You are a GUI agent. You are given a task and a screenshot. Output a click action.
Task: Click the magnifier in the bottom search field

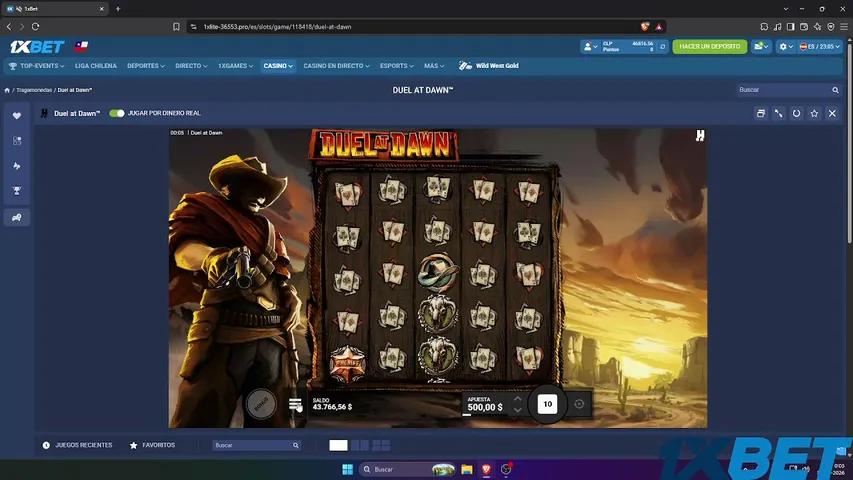(295, 445)
